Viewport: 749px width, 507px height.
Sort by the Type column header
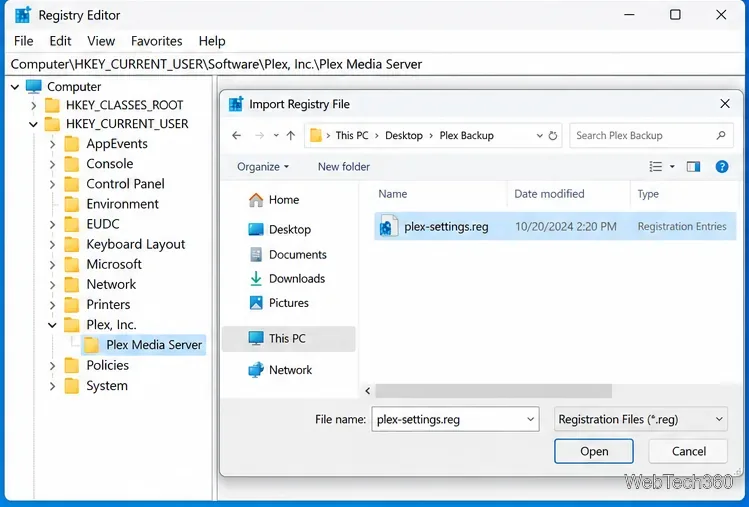tap(648, 194)
